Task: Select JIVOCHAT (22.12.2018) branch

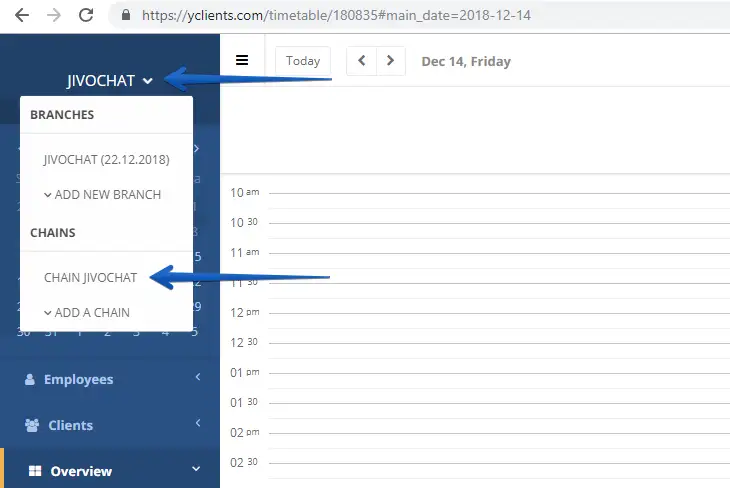Action: pyautogui.click(x=106, y=159)
